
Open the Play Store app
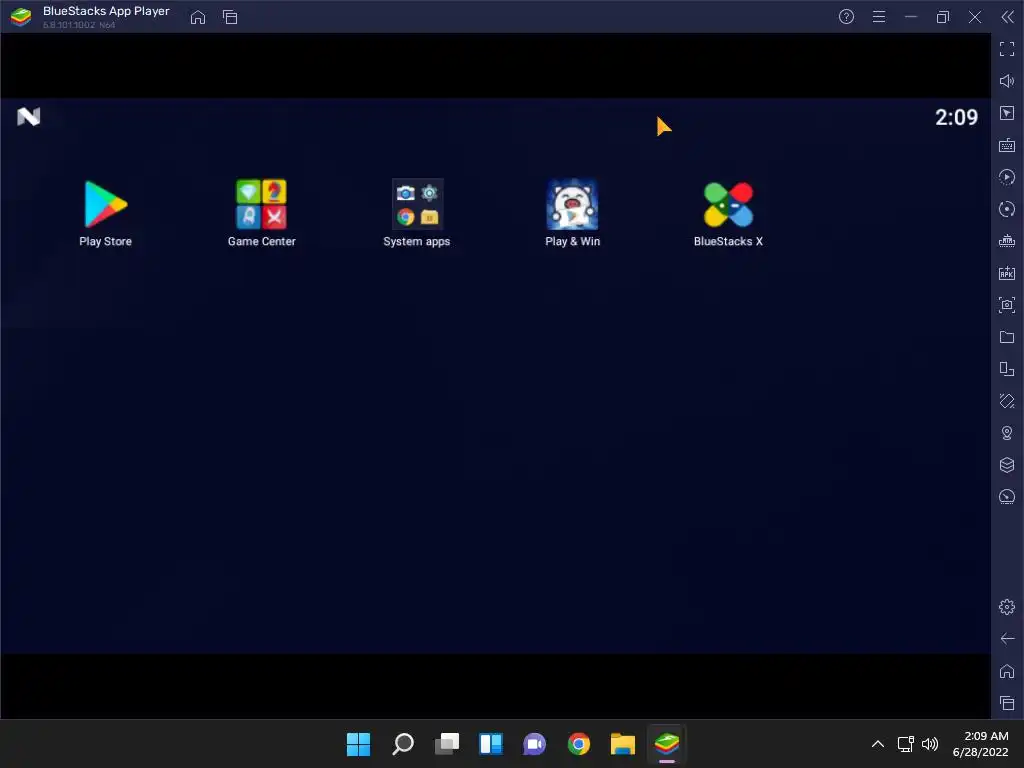click(x=105, y=214)
